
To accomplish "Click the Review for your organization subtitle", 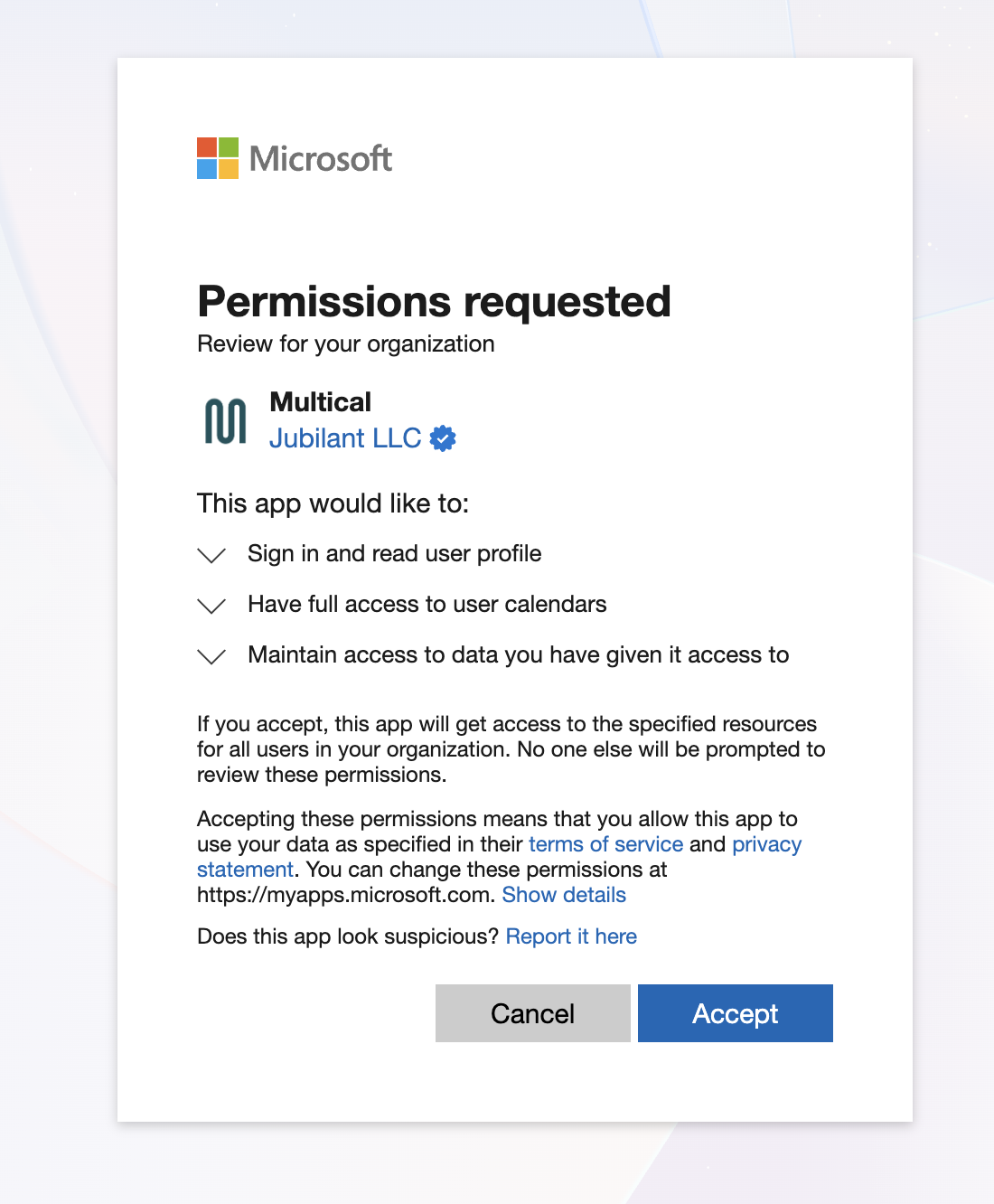I will pos(345,344).
